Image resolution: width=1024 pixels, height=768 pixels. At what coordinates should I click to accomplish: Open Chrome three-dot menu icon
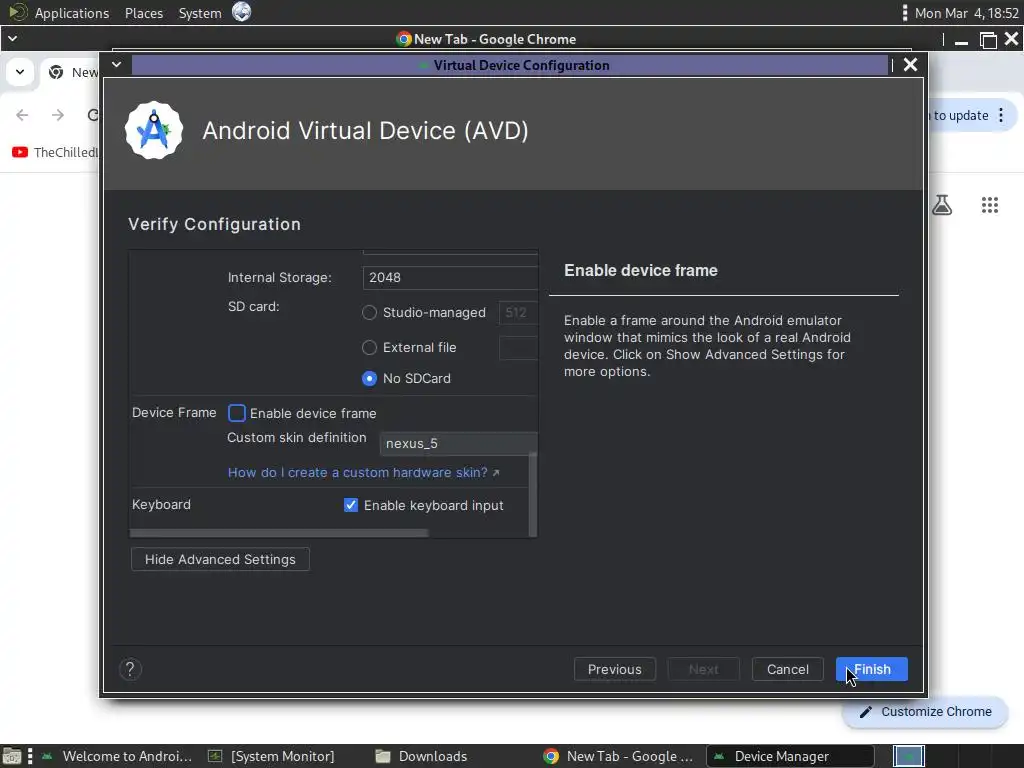pos(1000,116)
